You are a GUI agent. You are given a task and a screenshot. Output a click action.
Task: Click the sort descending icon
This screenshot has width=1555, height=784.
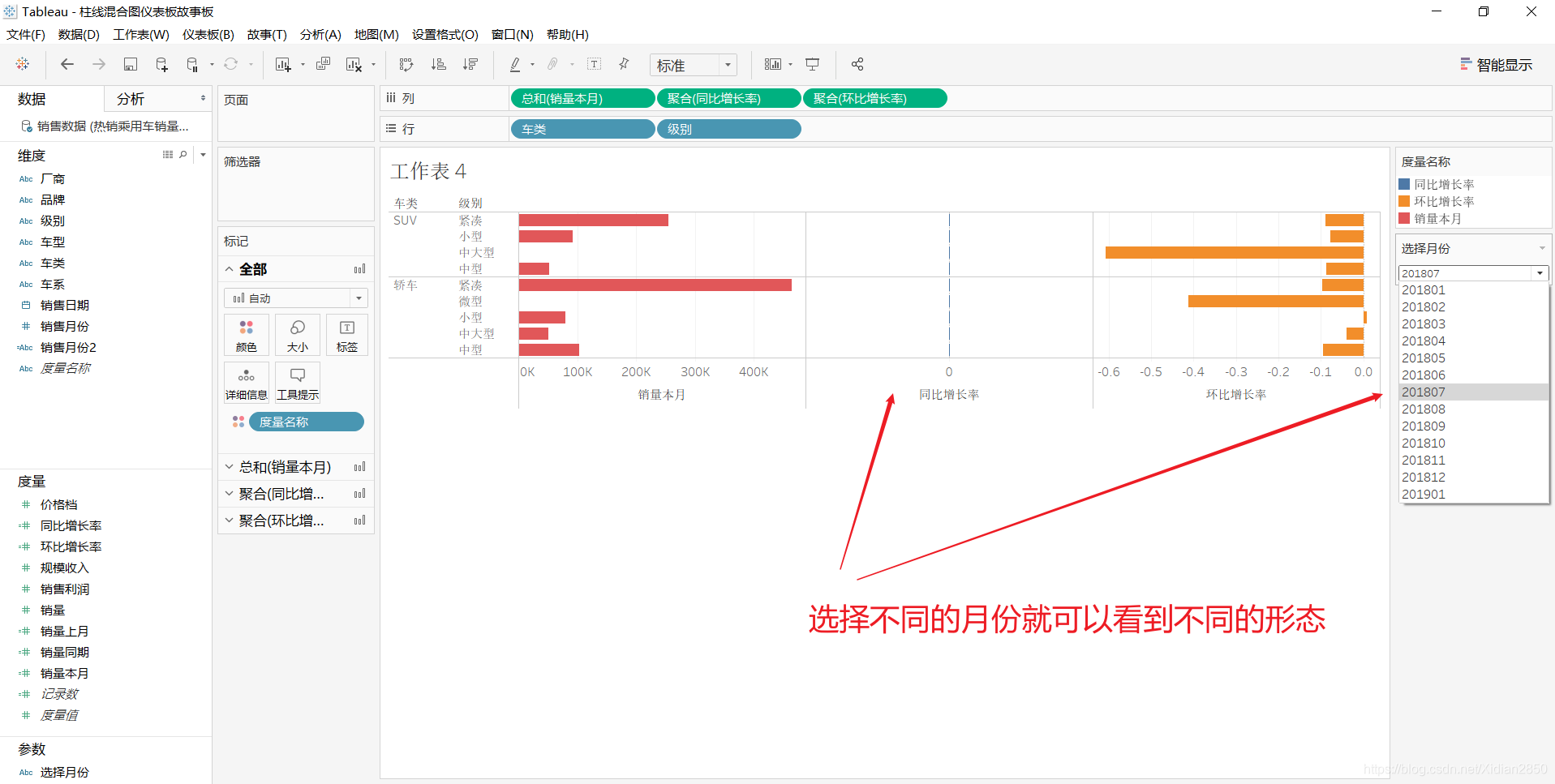tap(470, 64)
